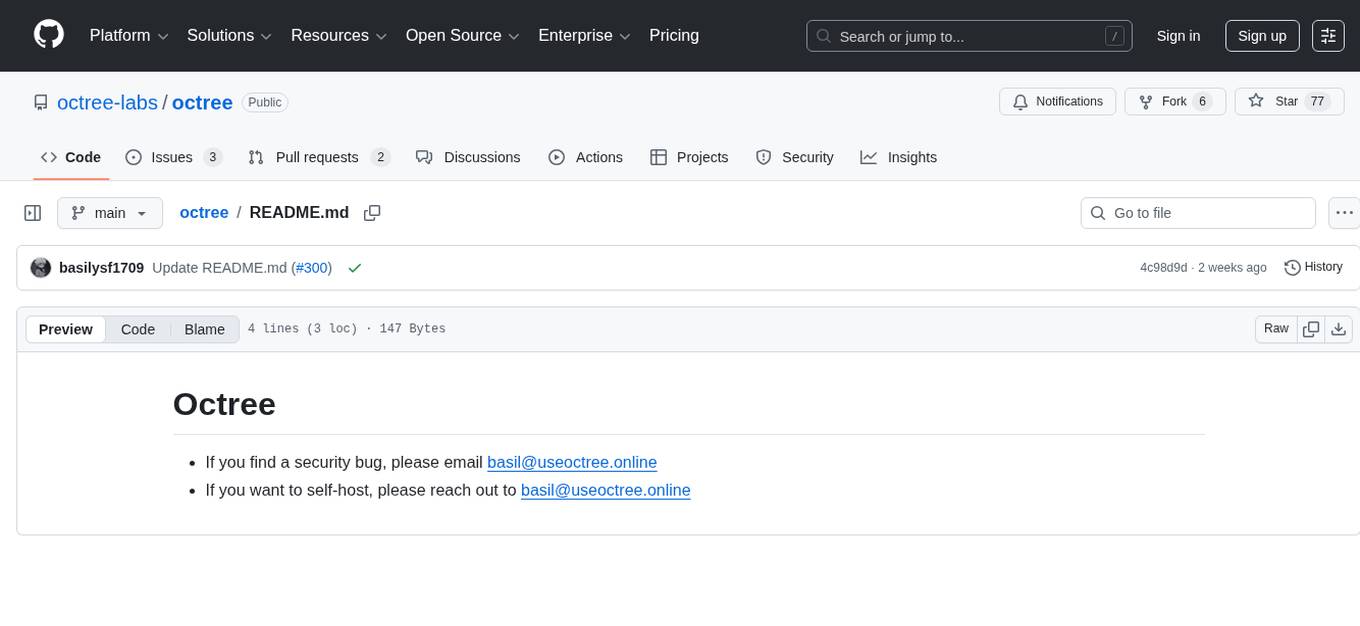Image resolution: width=1360 pixels, height=626 pixels.
Task: Click the GitHub logo icon
Action: click(x=49, y=35)
